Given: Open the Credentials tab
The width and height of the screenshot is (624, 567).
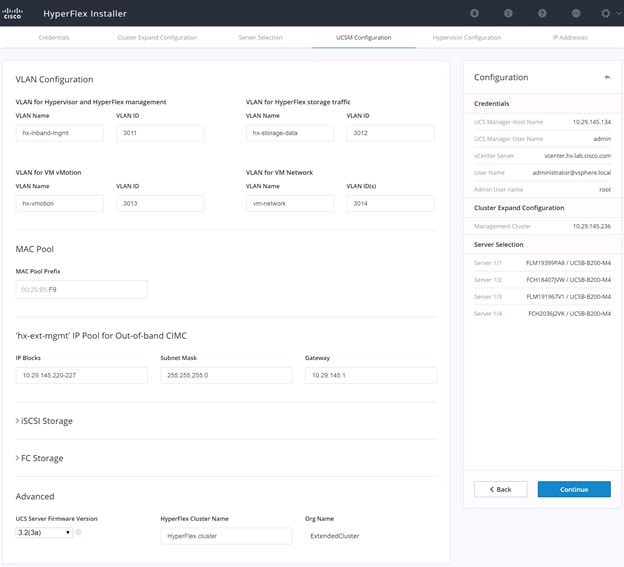Looking at the screenshot, I should pos(54,37).
